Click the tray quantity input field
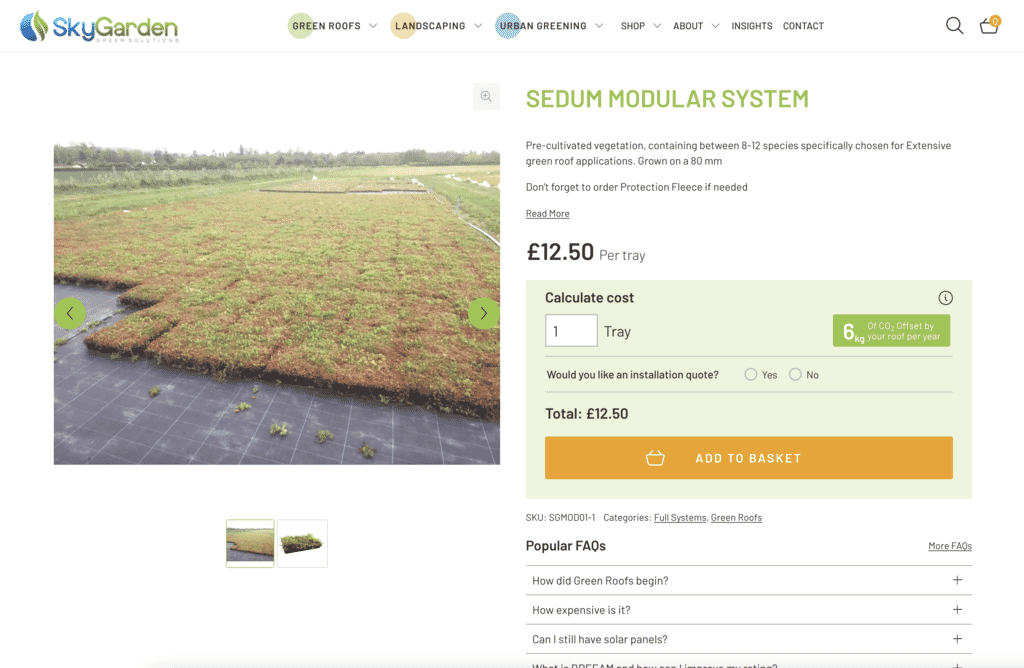The height and width of the screenshot is (668, 1024). click(571, 330)
